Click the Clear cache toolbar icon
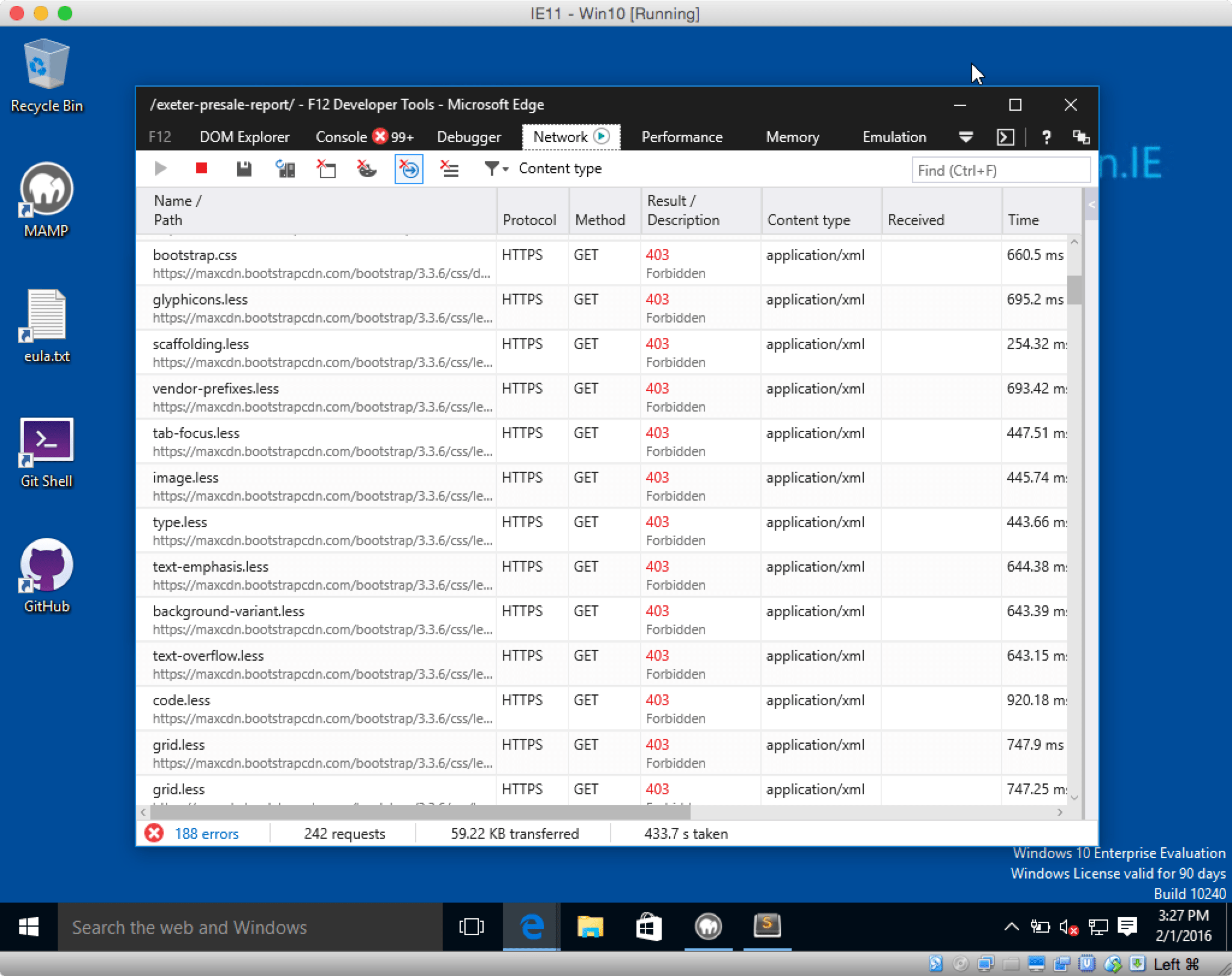Screen dimensions: 1232x976 coord(326,168)
